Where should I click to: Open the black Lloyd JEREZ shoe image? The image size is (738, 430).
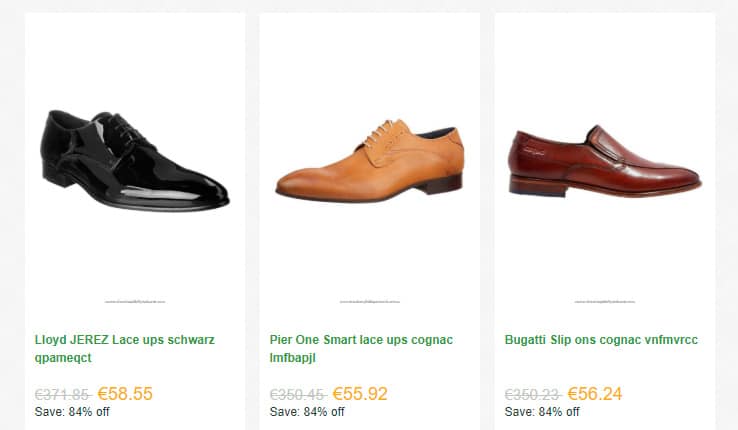pos(133,159)
